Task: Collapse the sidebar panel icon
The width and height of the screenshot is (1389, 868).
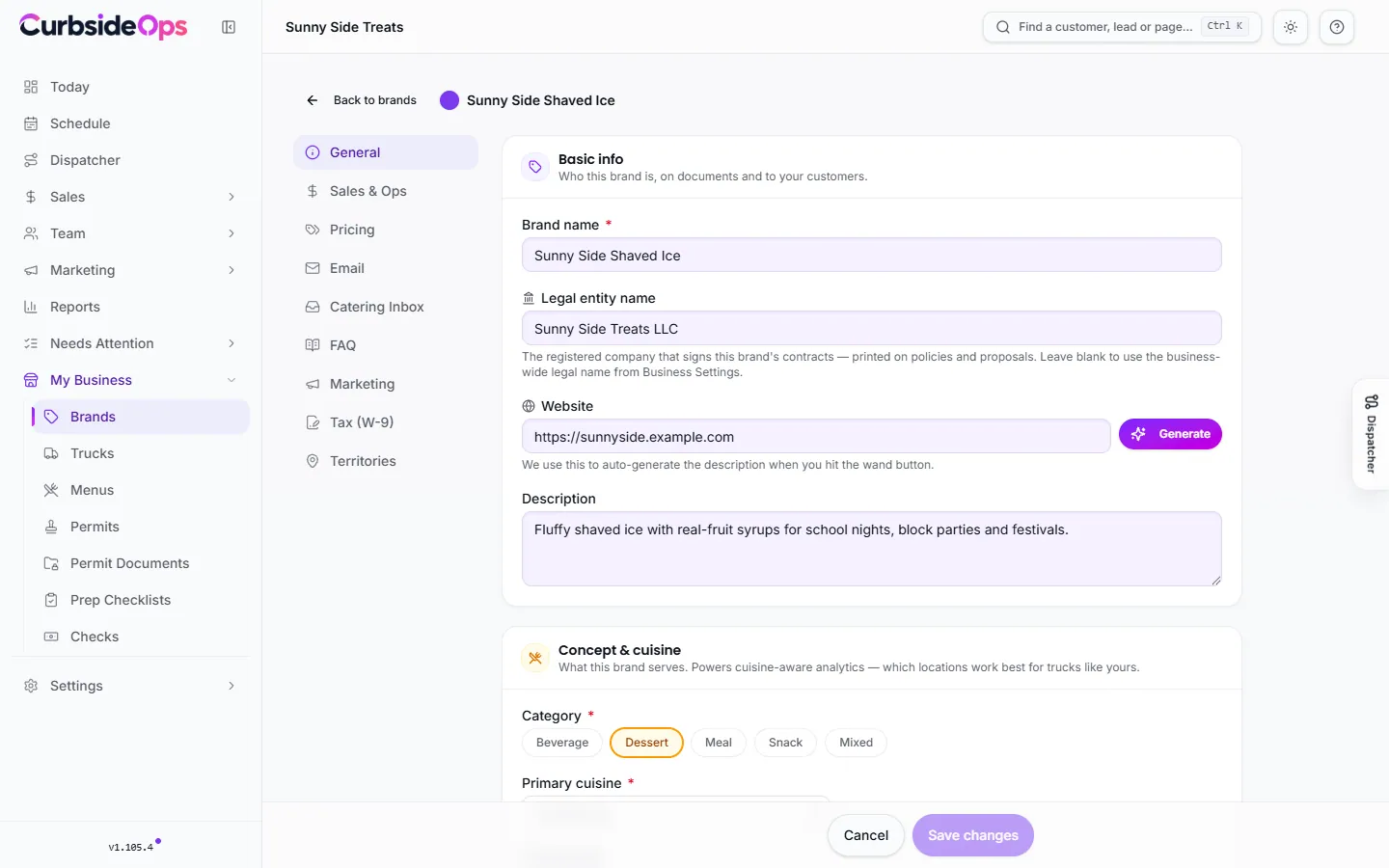Action: [229, 27]
